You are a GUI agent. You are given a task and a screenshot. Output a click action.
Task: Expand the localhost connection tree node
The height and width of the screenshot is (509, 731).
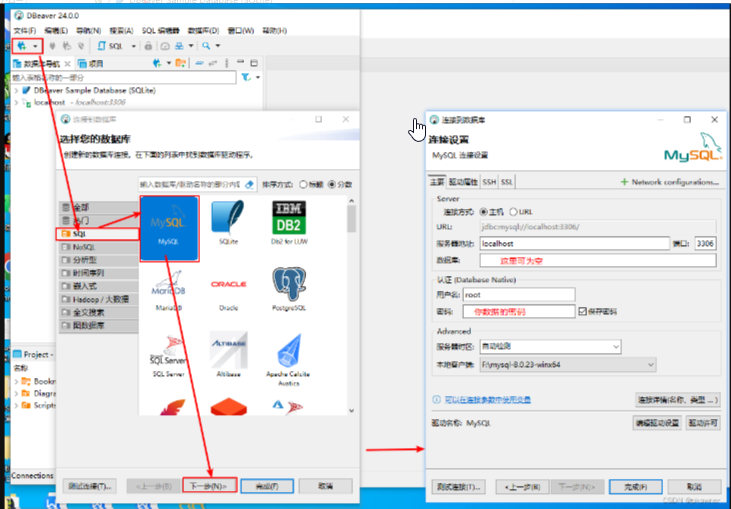[16, 103]
